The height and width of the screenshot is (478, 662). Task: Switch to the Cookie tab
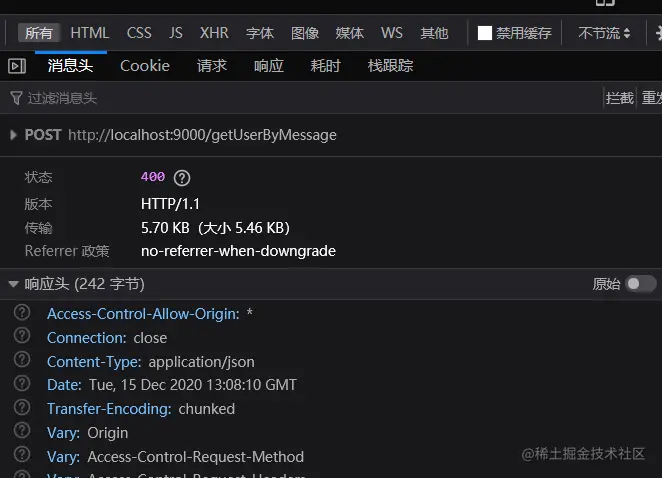coord(145,66)
